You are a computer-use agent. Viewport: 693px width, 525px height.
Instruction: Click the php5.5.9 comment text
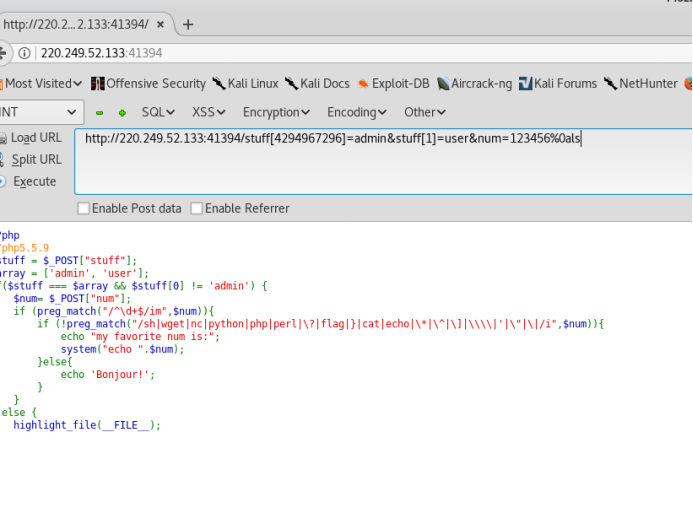[24, 248]
